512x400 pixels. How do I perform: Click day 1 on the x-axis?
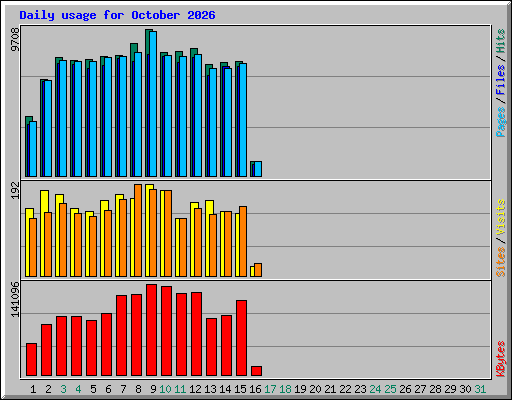click(x=33, y=389)
